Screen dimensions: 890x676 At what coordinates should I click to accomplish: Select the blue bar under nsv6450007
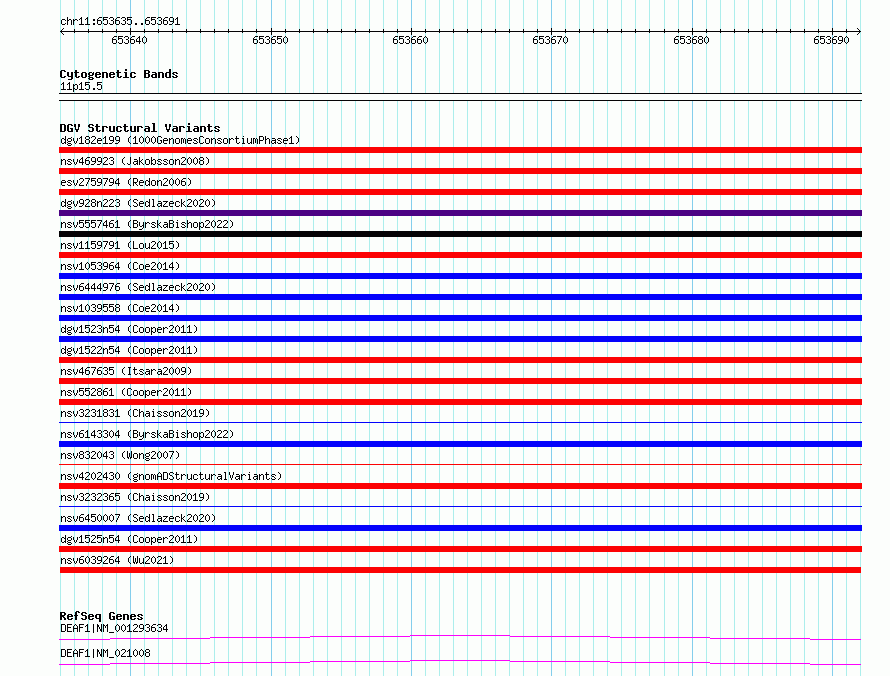click(460, 528)
